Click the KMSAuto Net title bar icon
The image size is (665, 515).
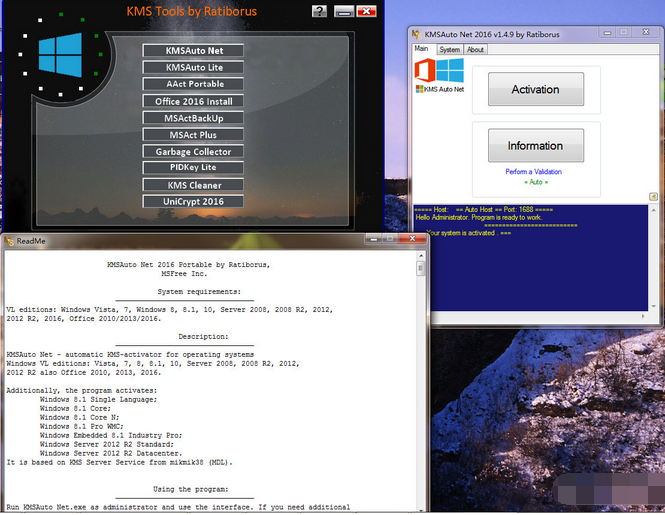tap(417, 35)
